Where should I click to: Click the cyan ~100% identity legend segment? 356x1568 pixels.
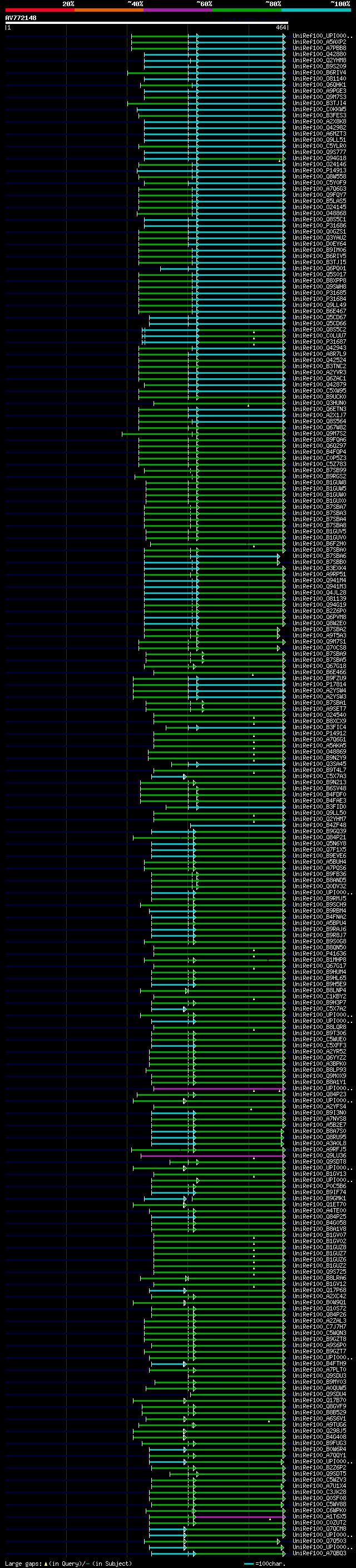(317, 10)
